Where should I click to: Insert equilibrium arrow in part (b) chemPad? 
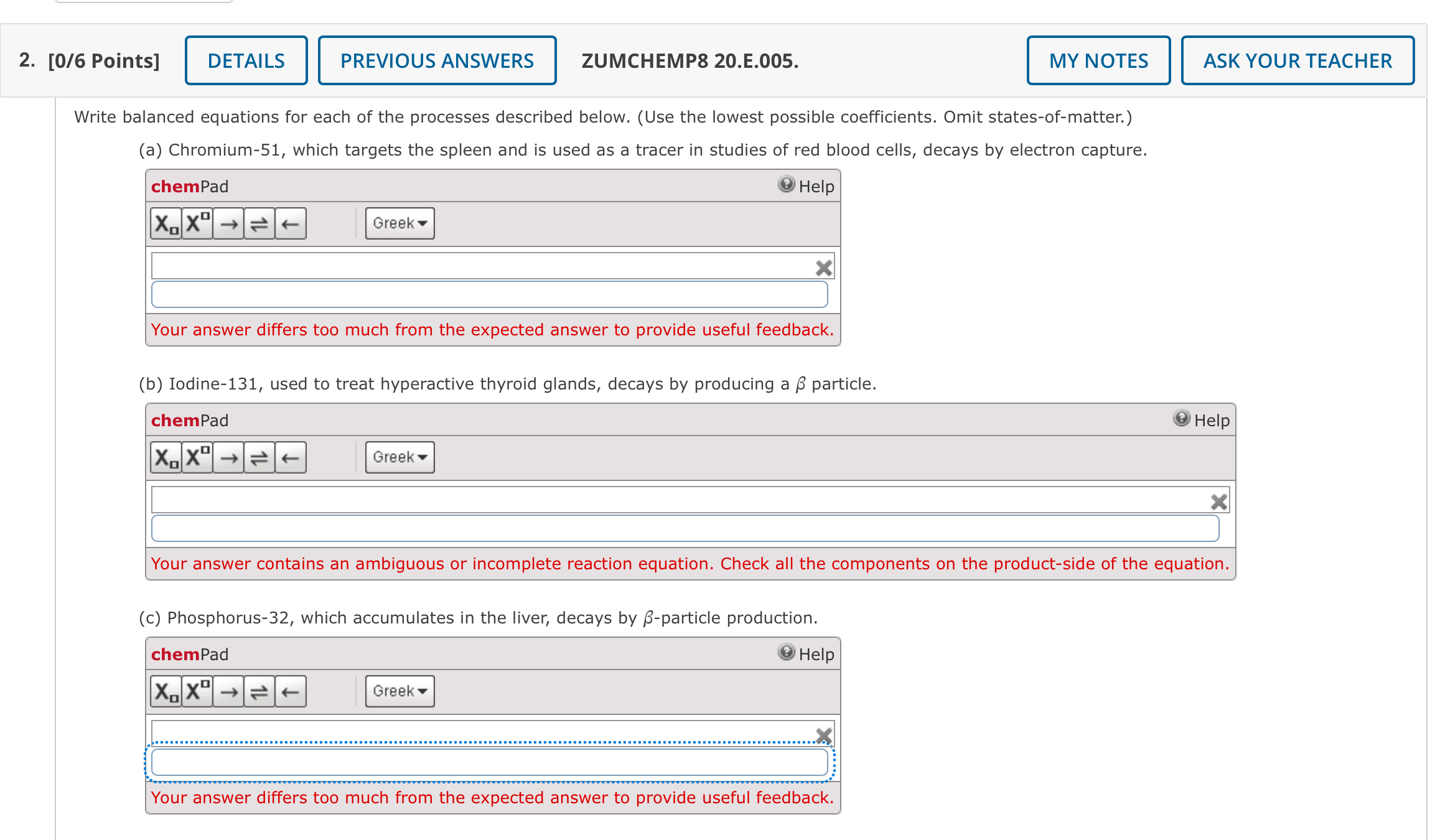pos(259,458)
